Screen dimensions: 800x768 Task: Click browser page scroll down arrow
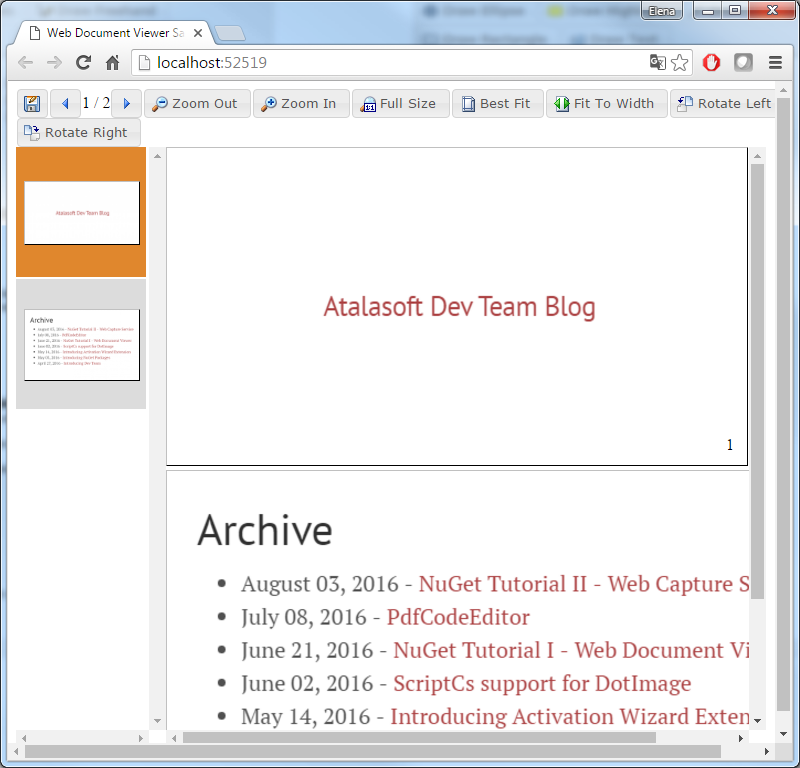tap(783, 734)
